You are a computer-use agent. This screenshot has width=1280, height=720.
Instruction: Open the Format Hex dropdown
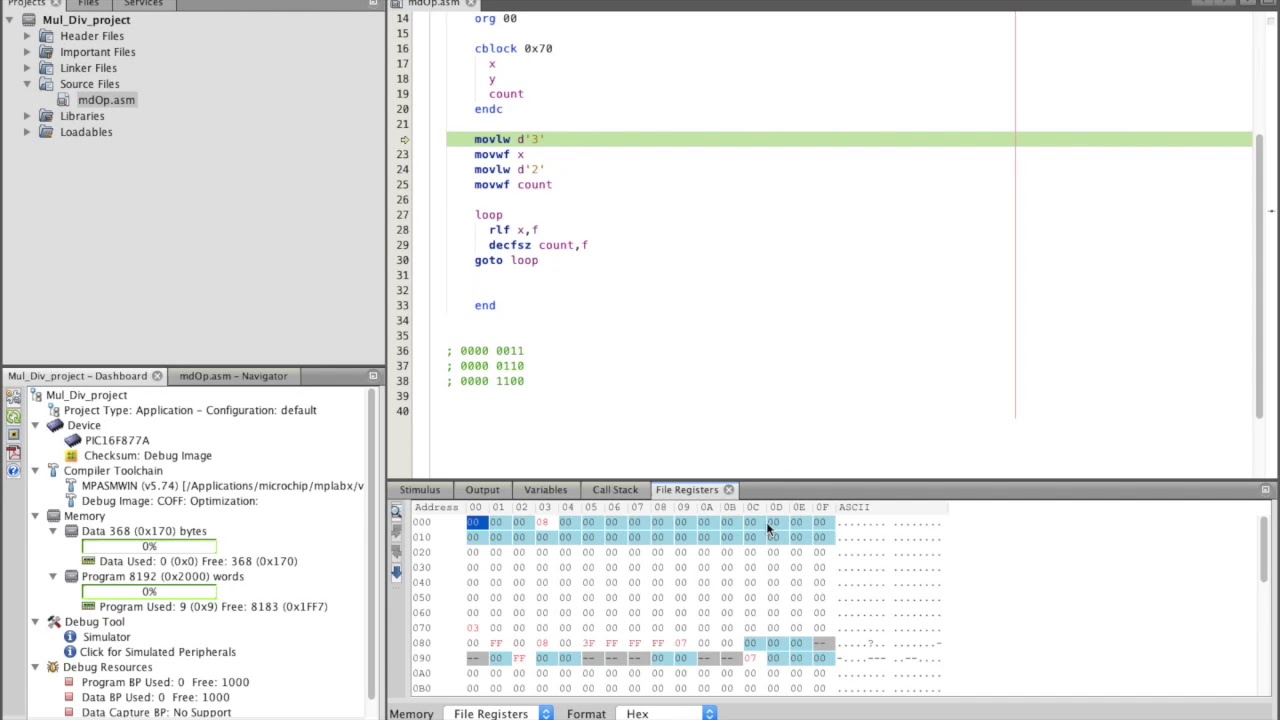[667, 713]
